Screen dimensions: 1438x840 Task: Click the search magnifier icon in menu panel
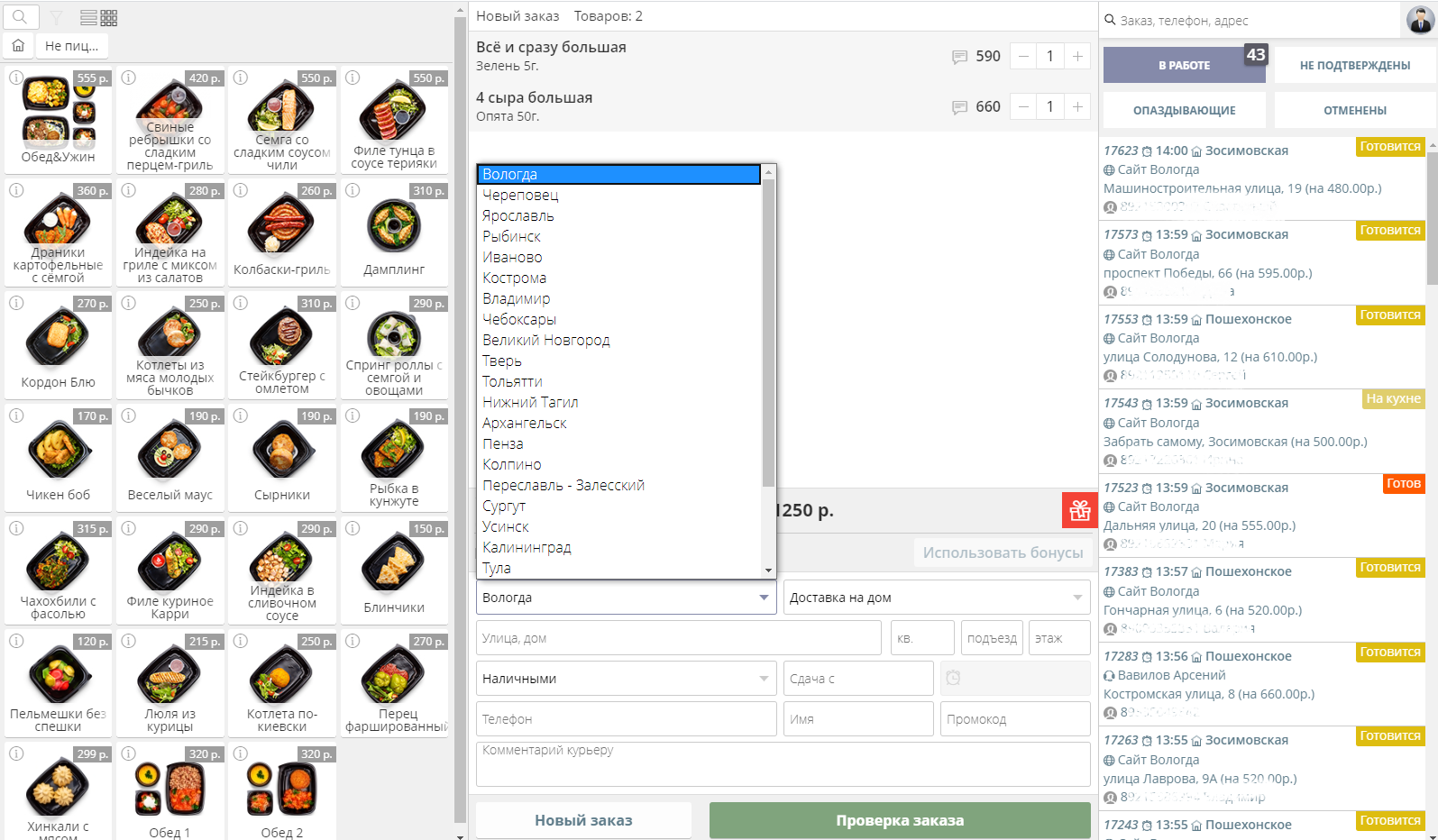(x=20, y=17)
